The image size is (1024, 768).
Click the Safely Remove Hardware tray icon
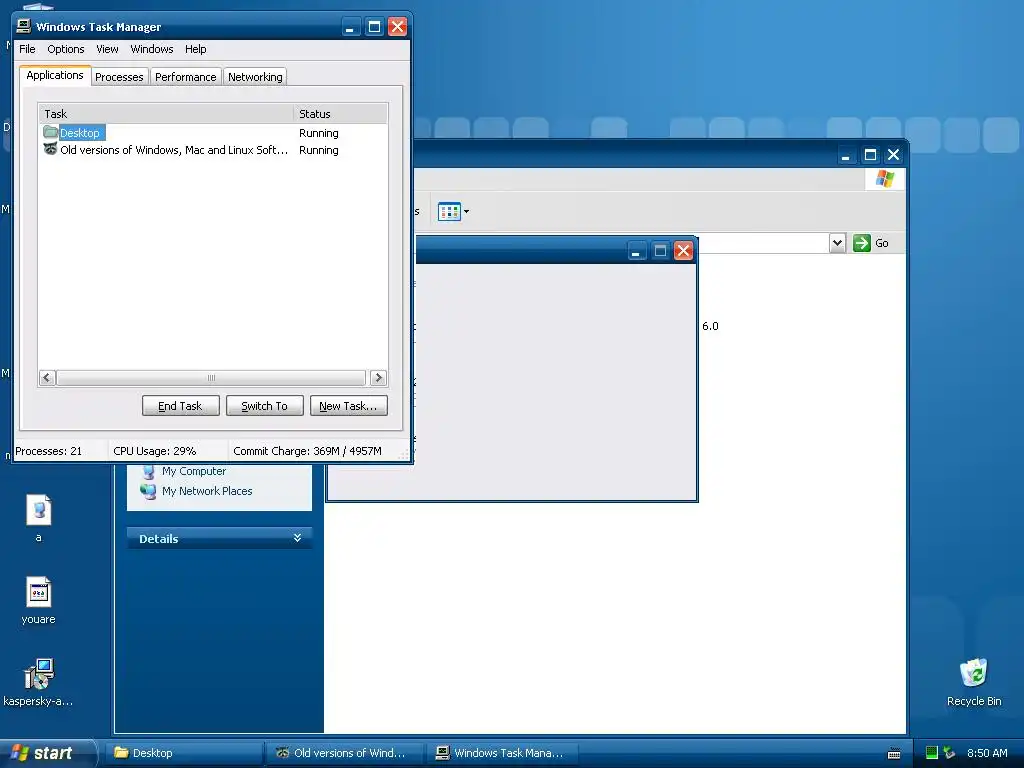(949, 753)
